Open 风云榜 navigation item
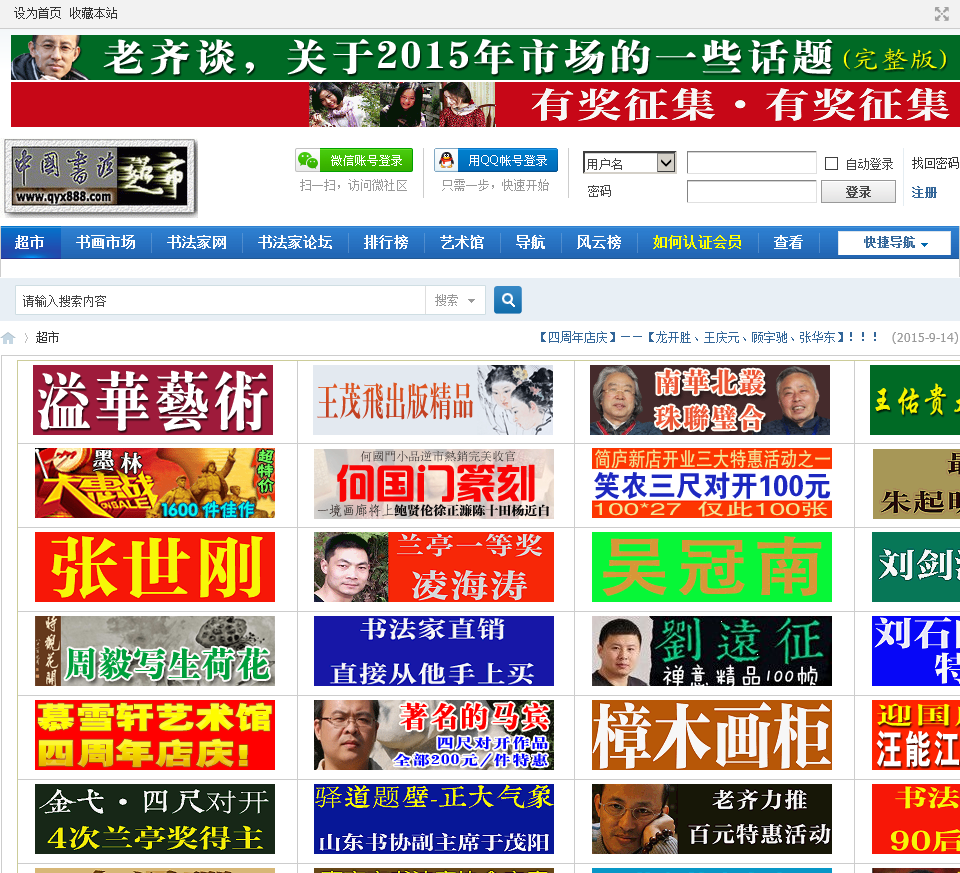Screen dimensions: 960x873 [599, 242]
